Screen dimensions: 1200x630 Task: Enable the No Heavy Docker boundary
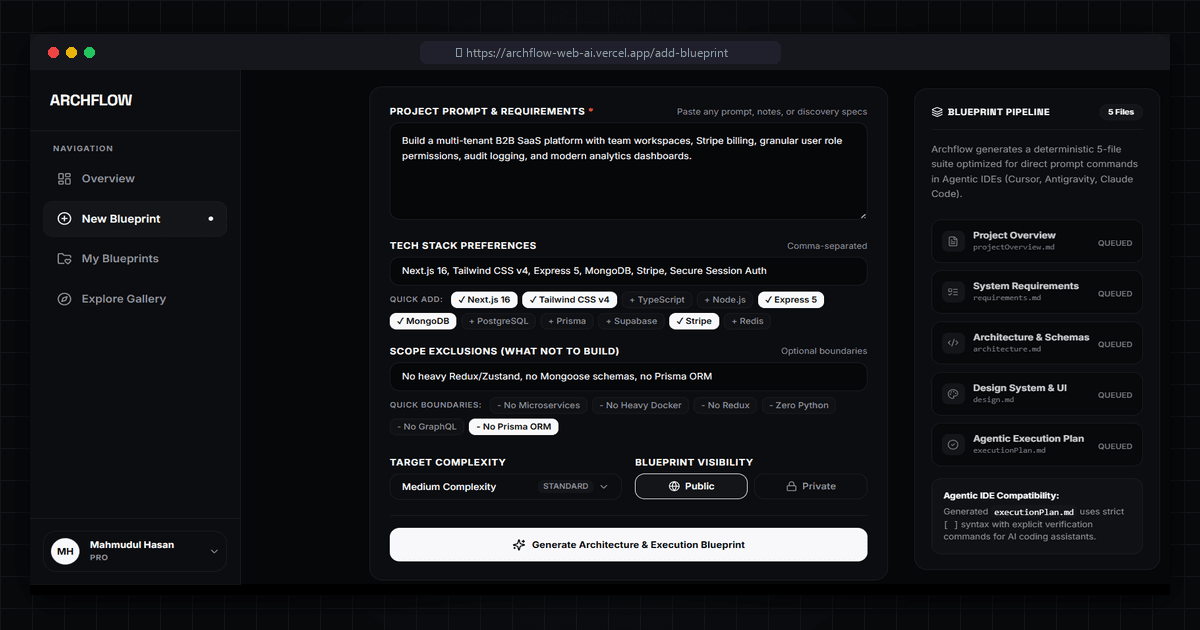pyautogui.click(x=641, y=405)
